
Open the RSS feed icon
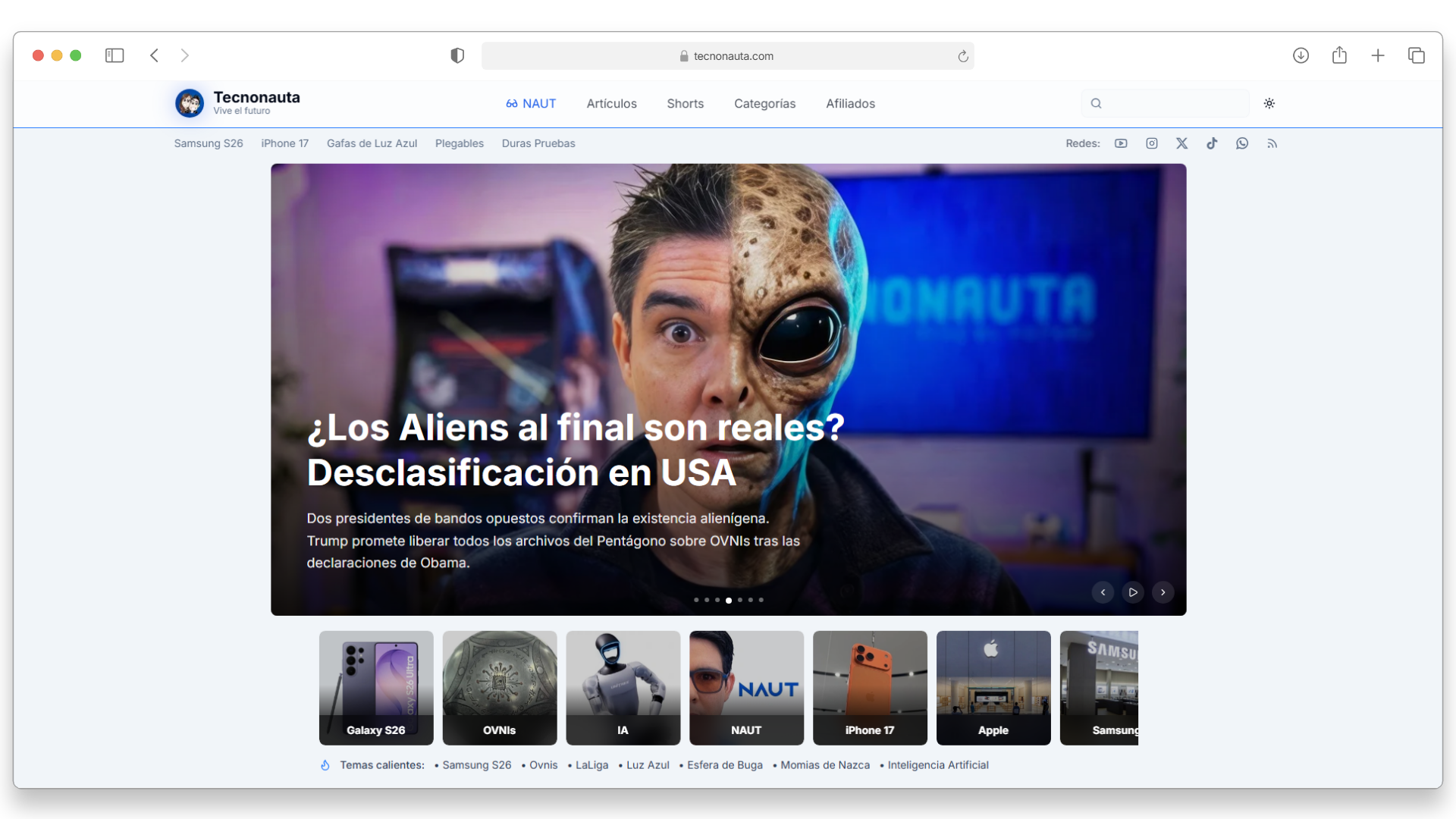point(1272,143)
